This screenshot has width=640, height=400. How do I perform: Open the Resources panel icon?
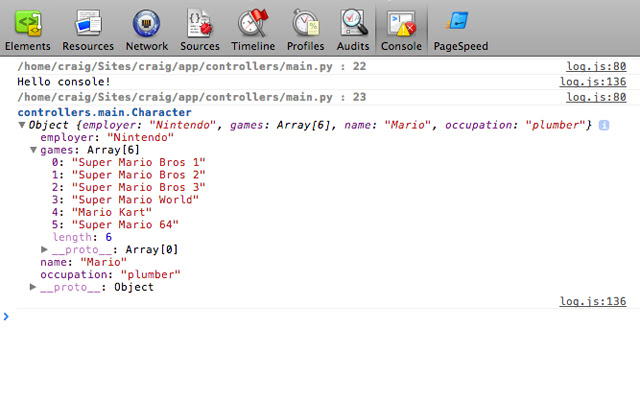(88, 22)
